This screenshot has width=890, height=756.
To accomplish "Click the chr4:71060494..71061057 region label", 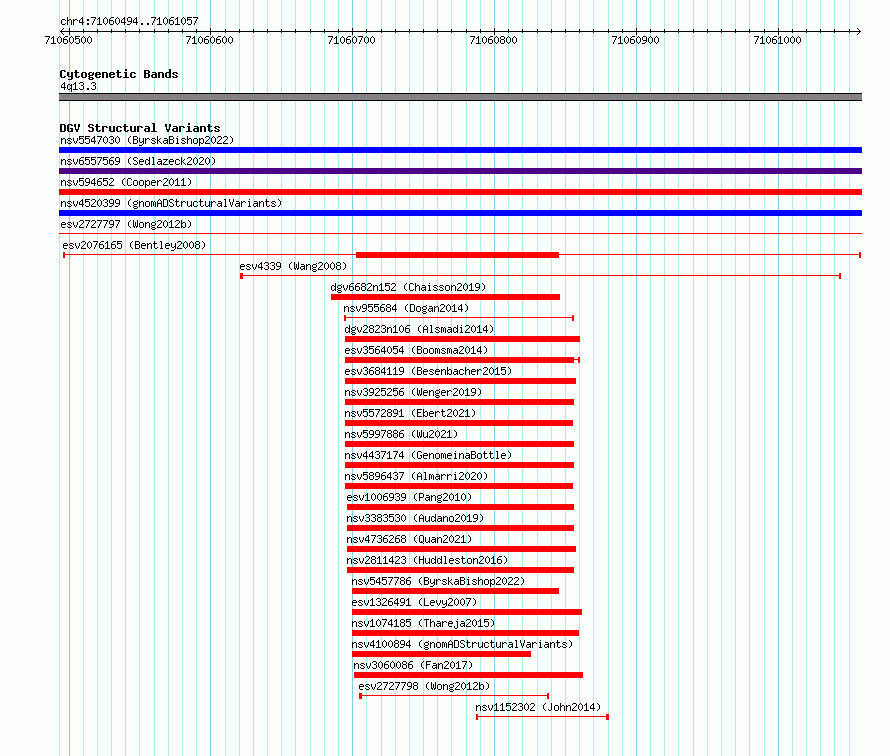I will tap(129, 21).
